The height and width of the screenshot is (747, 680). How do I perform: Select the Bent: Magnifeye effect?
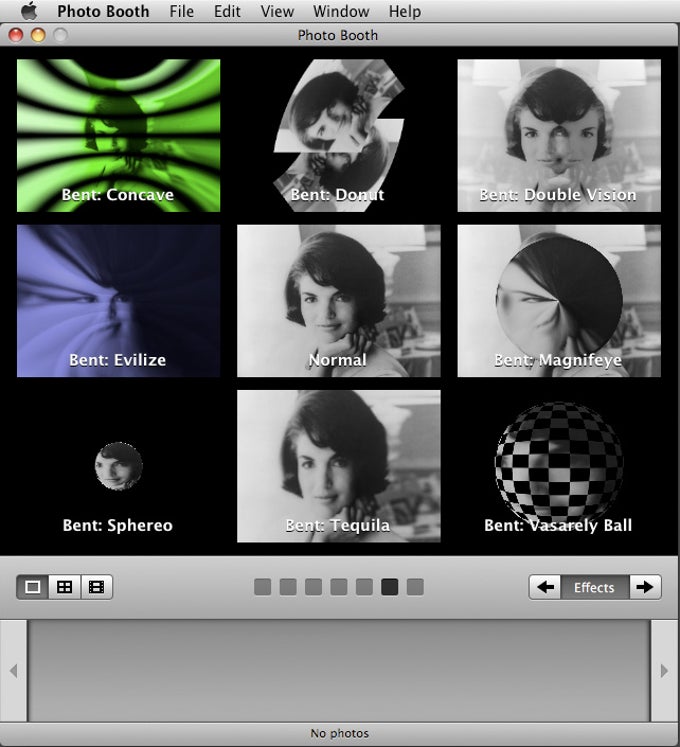(559, 301)
